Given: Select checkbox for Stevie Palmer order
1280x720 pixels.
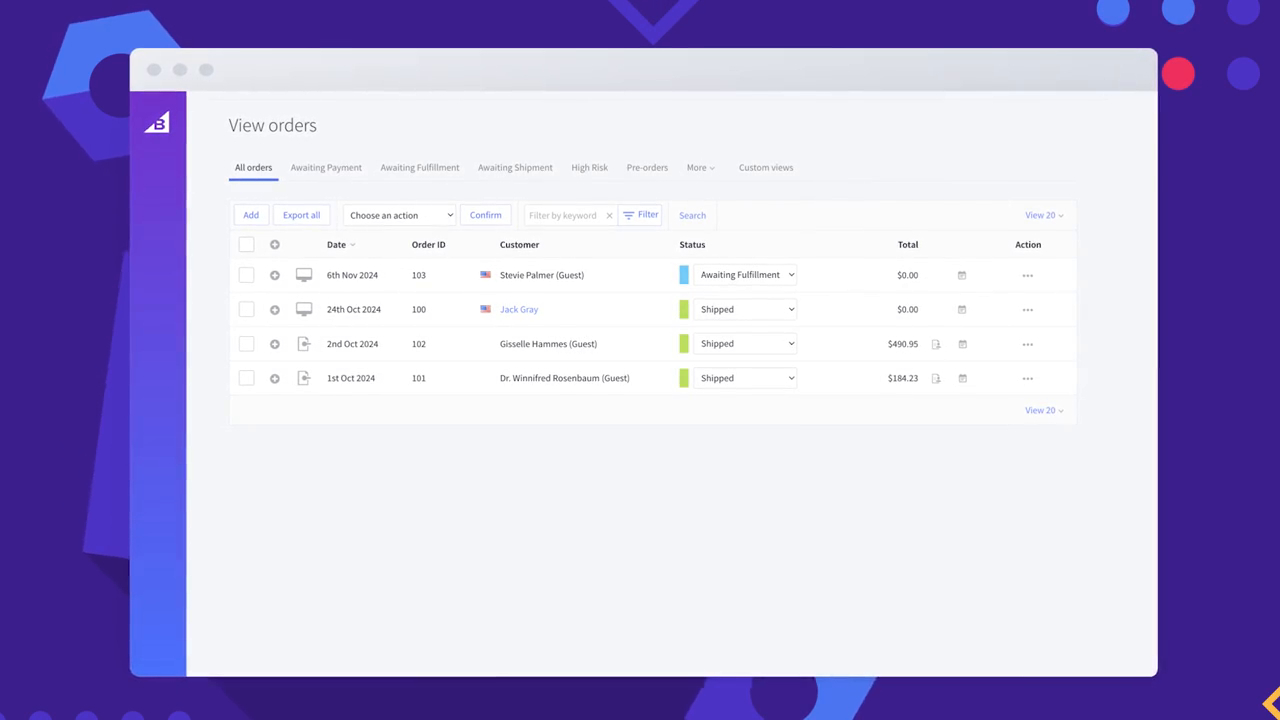Looking at the screenshot, I should (246, 275).
